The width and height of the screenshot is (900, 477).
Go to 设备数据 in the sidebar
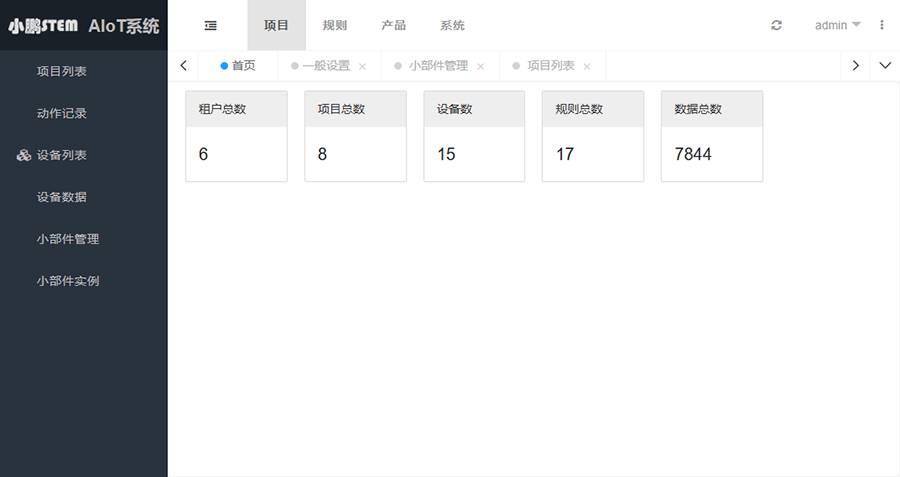pyautogui.click(x=62, y=198)
